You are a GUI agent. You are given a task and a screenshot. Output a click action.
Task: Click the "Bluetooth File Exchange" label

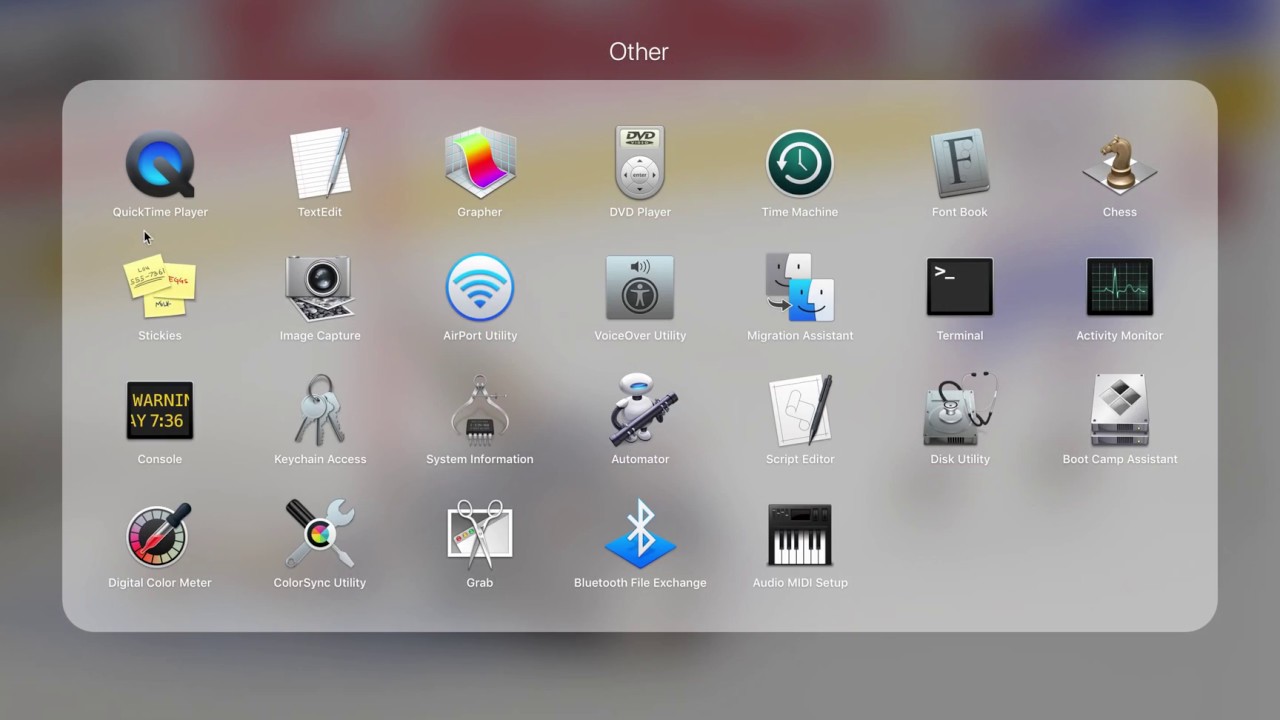640,583
